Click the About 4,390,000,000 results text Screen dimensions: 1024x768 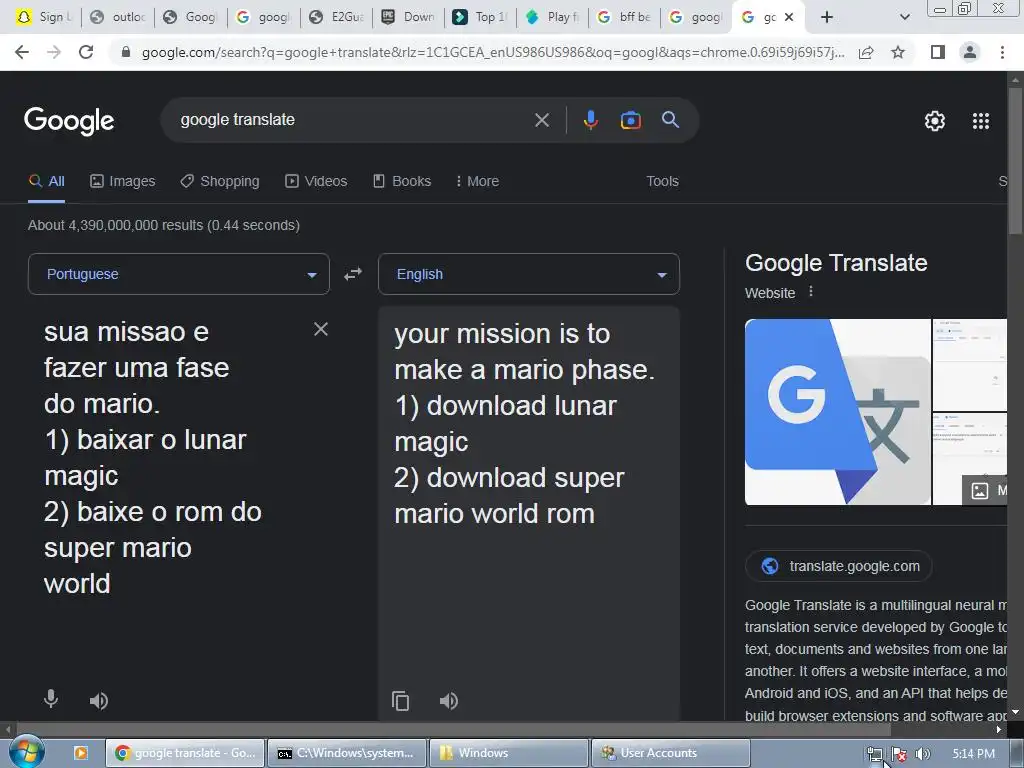[164, 225]
